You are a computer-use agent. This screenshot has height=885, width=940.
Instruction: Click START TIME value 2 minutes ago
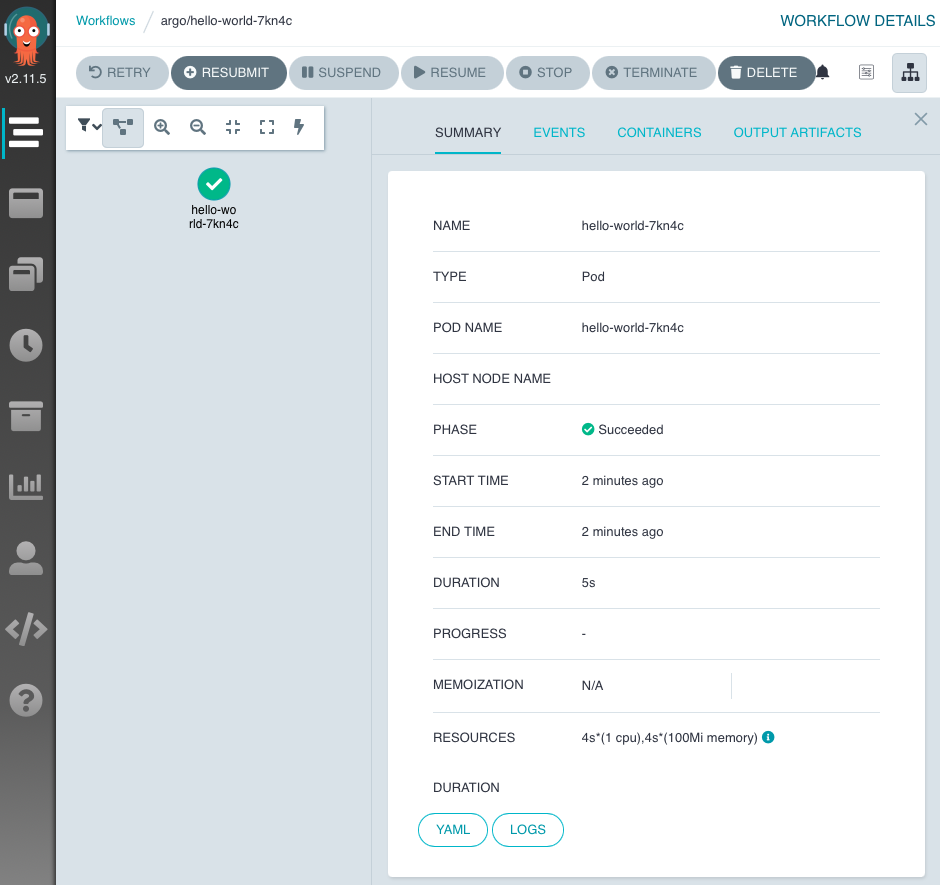tap(622, 480)
